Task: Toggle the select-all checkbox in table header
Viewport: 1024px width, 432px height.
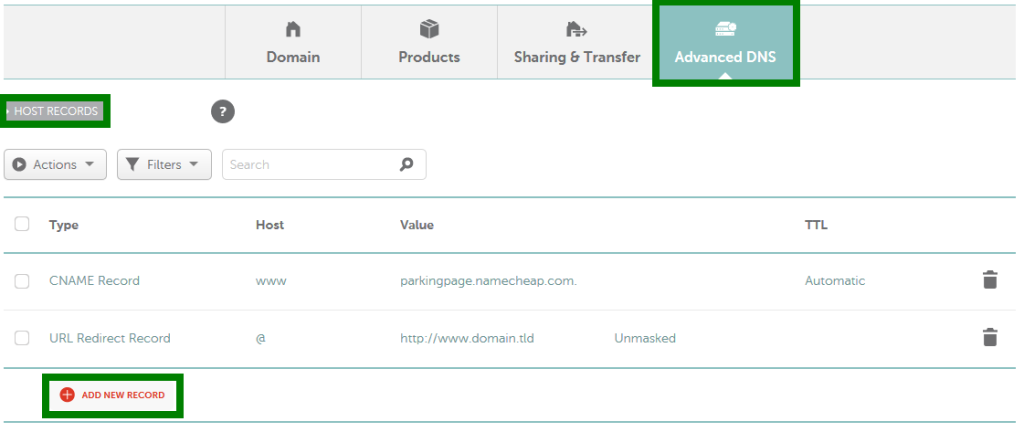Action: pos(22,224)
